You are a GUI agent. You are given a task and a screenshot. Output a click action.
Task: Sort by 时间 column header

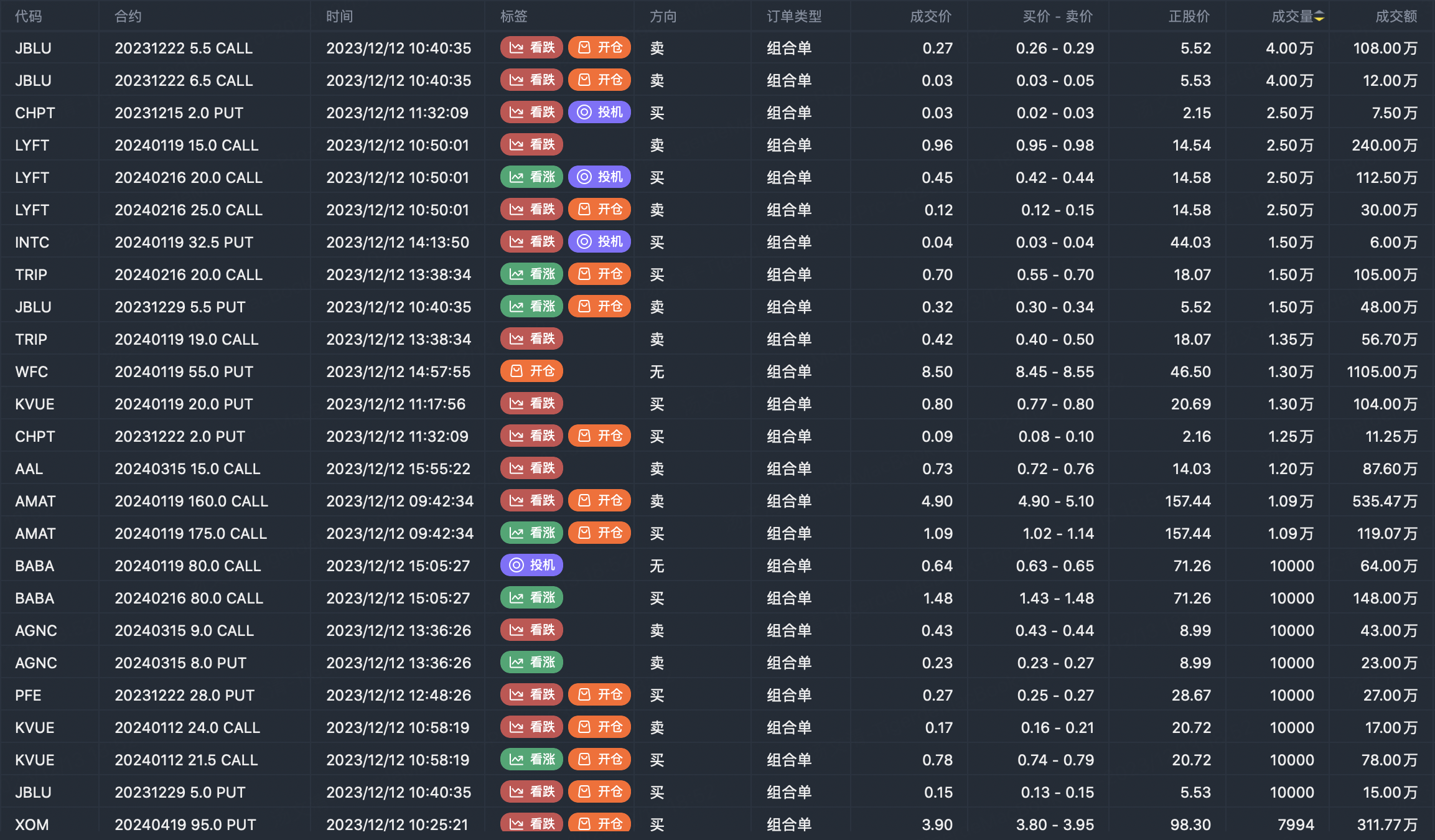pos(339,17)
